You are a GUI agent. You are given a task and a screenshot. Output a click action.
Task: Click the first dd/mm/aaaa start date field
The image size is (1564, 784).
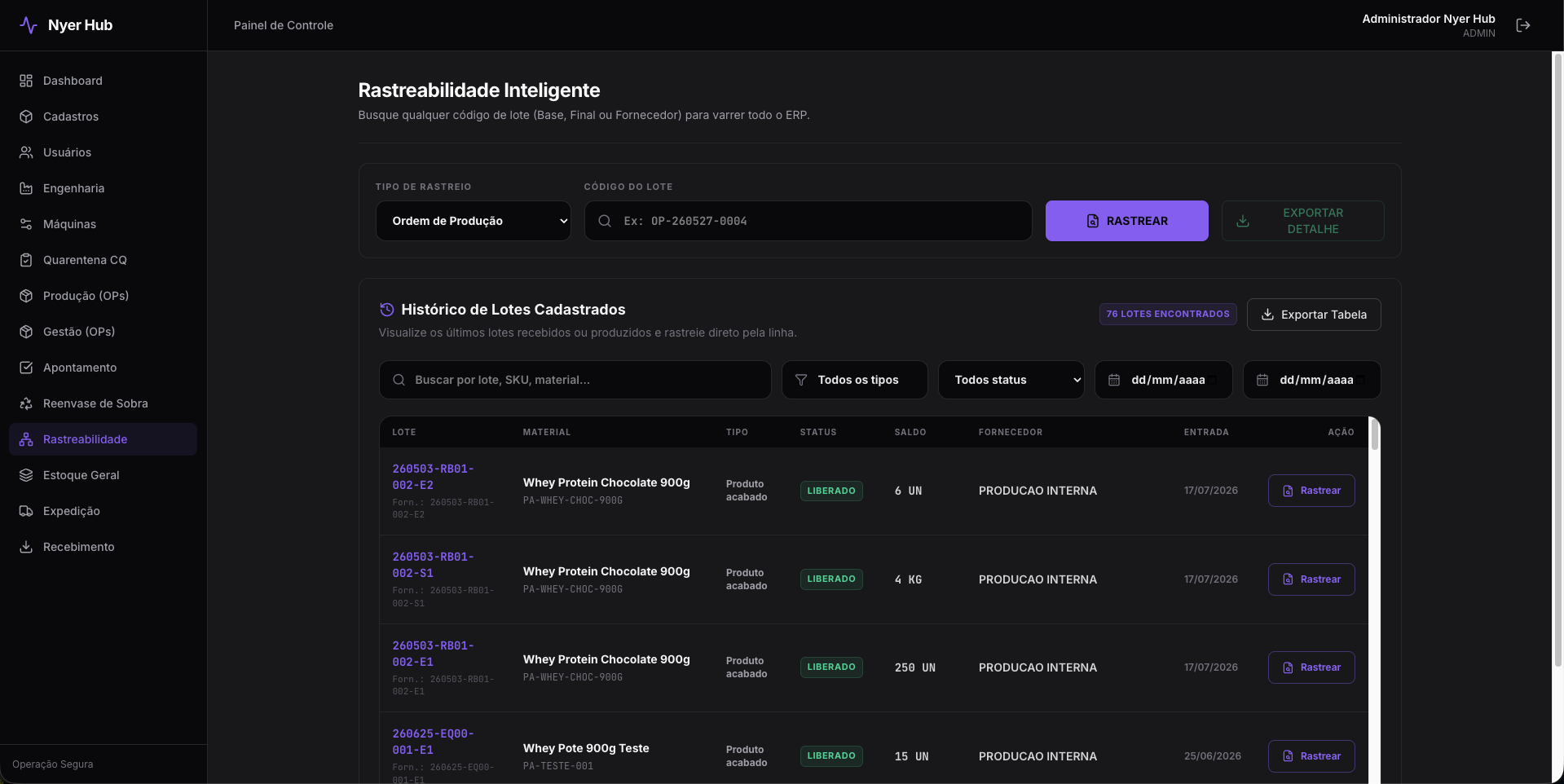click(1164, 380)
